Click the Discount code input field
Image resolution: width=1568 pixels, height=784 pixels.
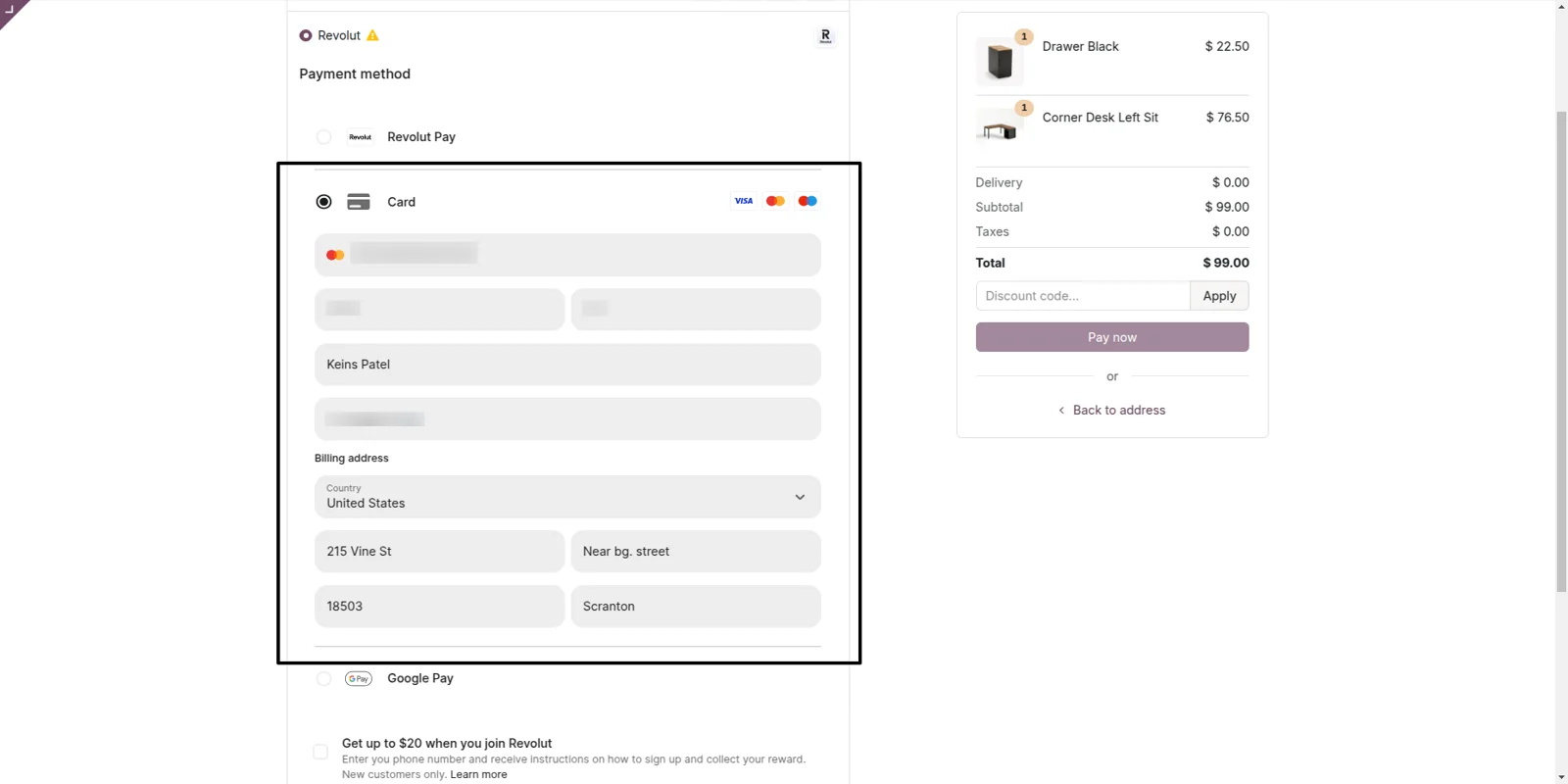[x=1083, y=296]
